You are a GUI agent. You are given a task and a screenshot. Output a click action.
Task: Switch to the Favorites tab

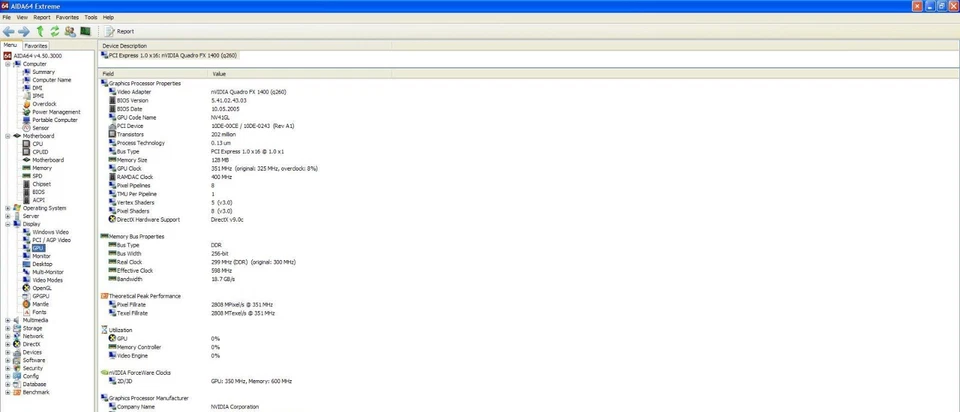36,46
